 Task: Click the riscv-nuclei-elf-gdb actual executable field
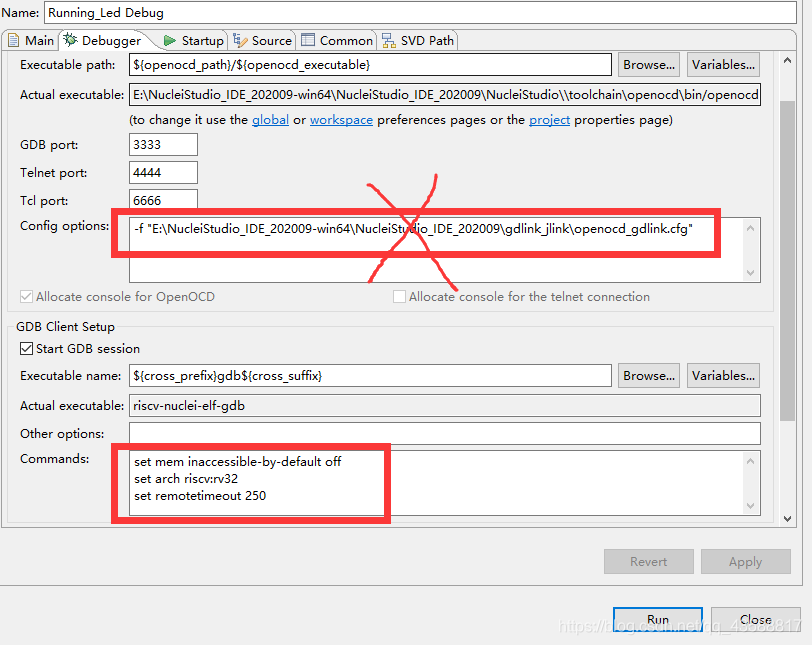click(445, 405)
